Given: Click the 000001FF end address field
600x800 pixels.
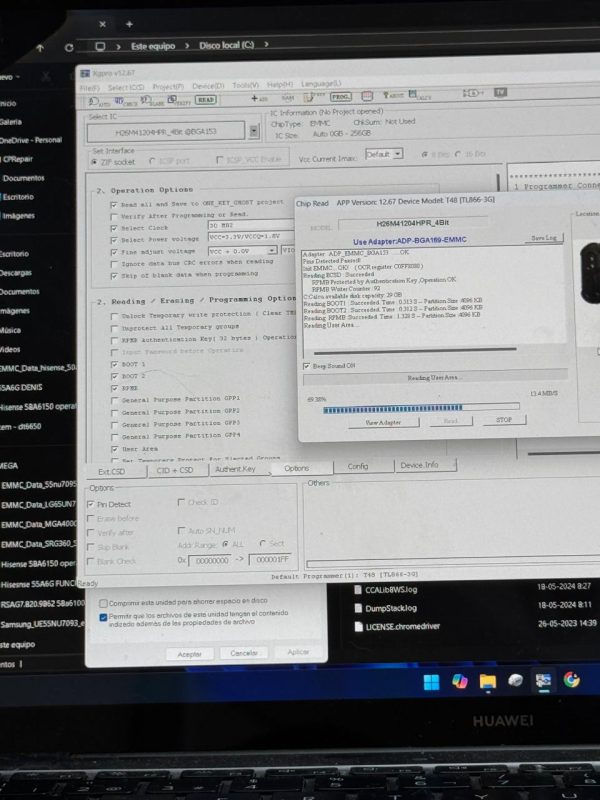Looking at the screenshot, I should (x=270, y=559).
